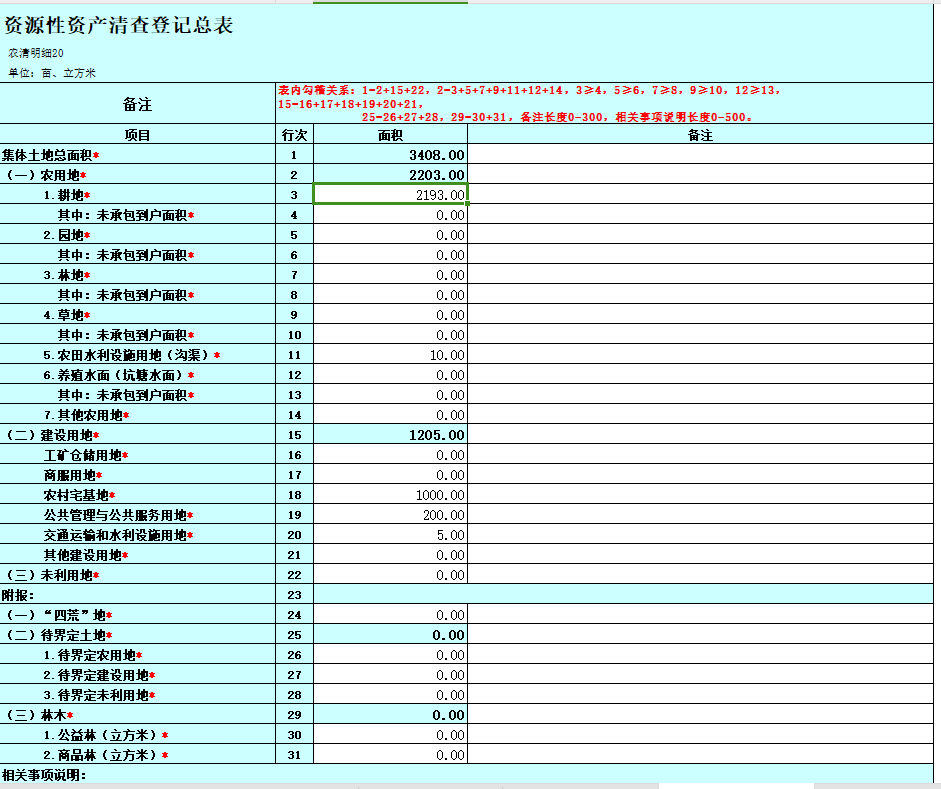Click the （二）建设用地 row label
The height and width of the screenshot is (789, 941).
[x=52, y=434]
